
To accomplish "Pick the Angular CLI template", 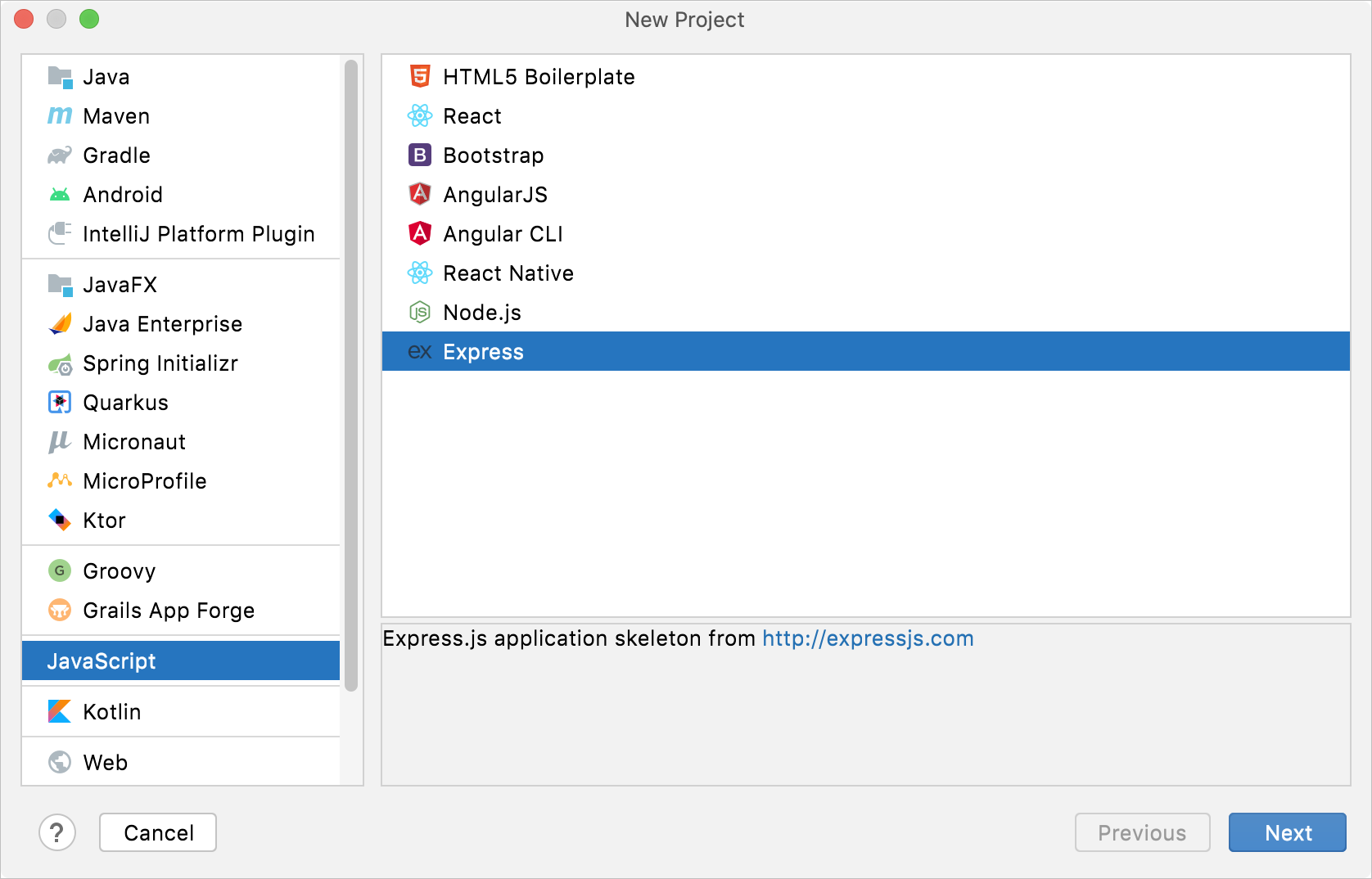I will pos(866,234).
